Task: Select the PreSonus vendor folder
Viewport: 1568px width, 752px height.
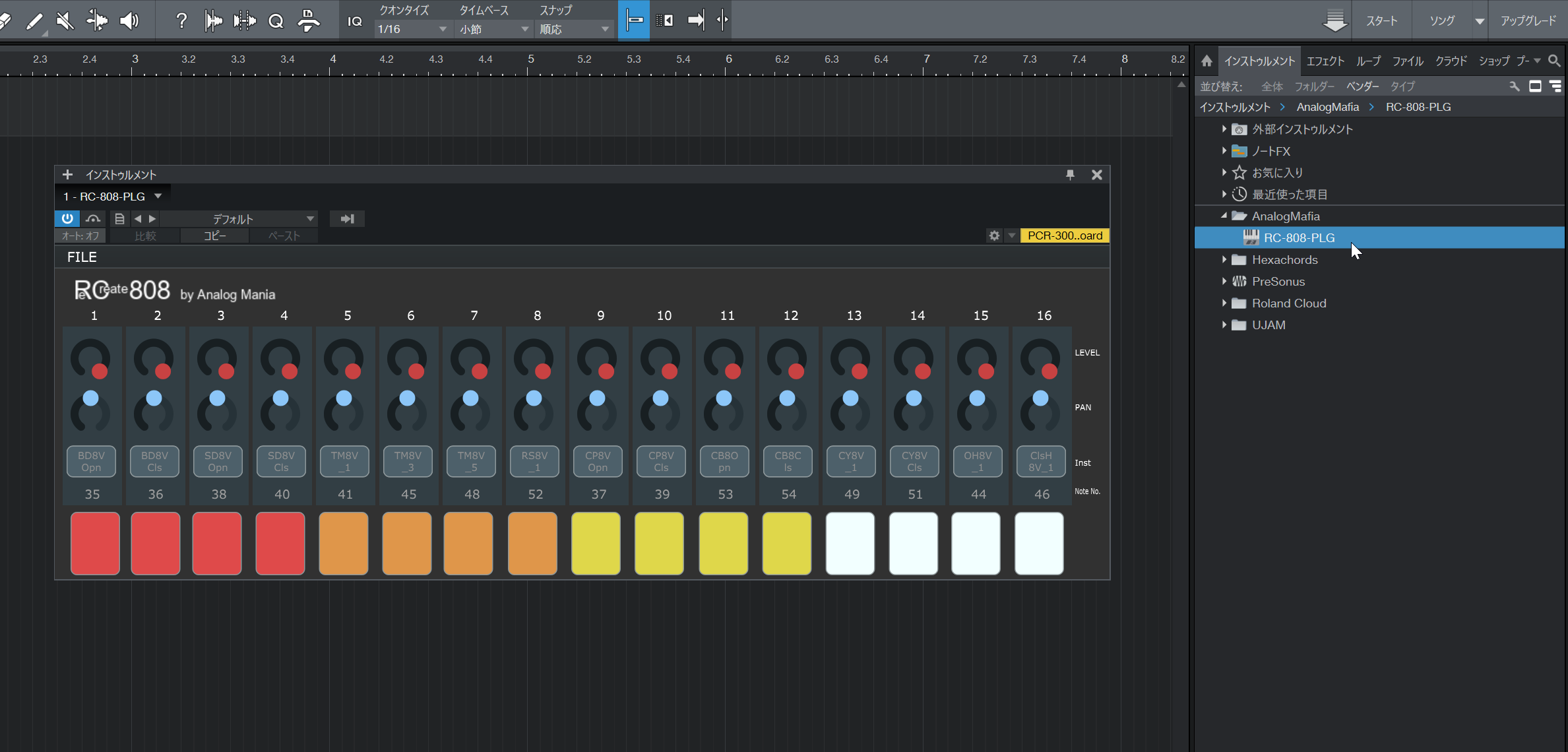Action: (1278, 282)
